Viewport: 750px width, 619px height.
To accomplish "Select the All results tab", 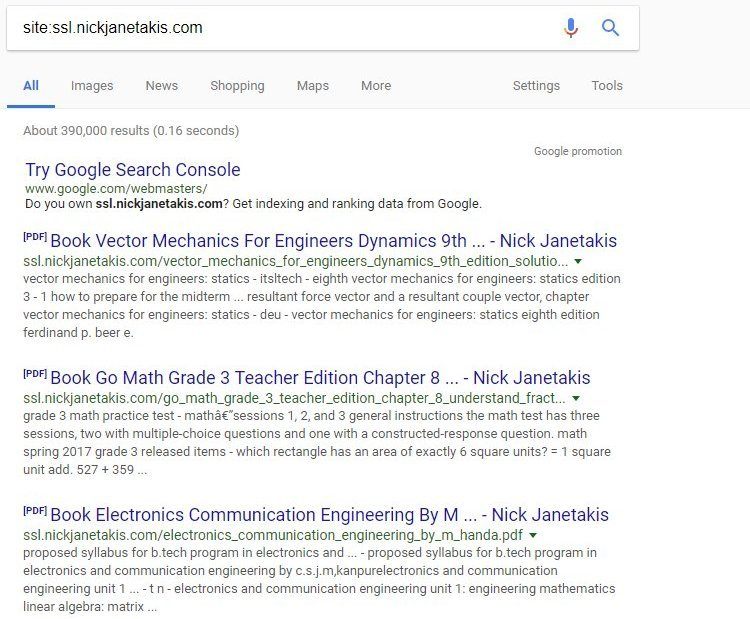I will click(x=31, y=86).
